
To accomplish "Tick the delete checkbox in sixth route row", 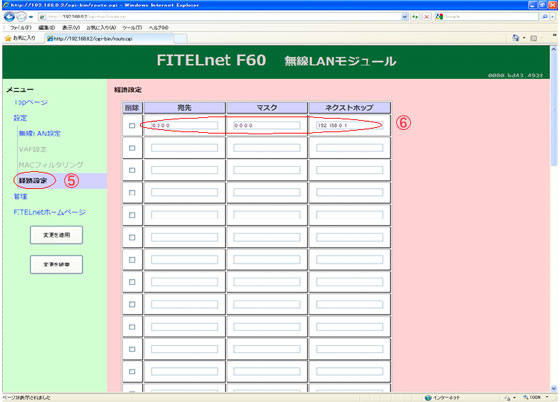I will point(132,237).
